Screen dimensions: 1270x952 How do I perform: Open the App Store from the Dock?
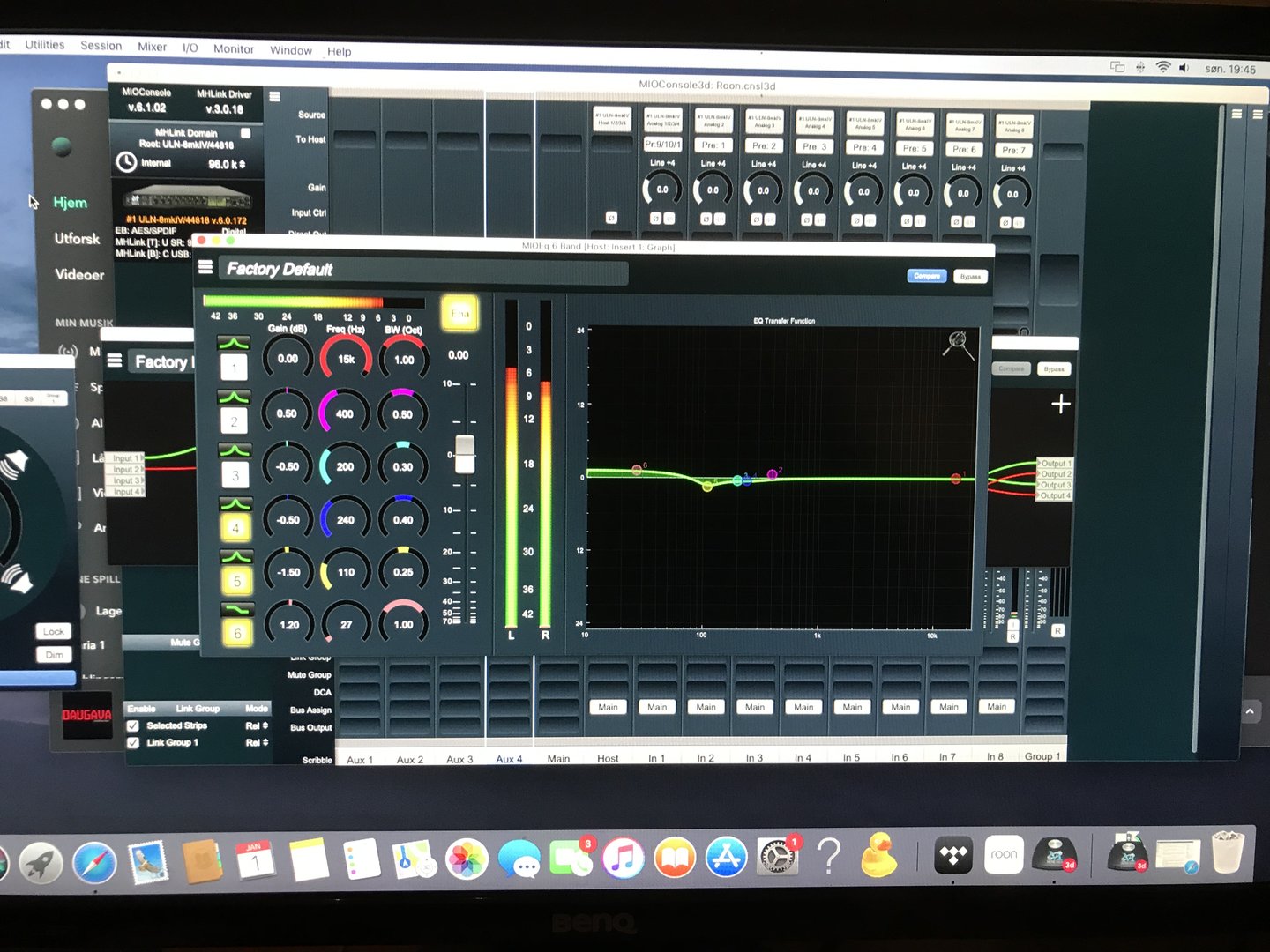pos(726,856)
